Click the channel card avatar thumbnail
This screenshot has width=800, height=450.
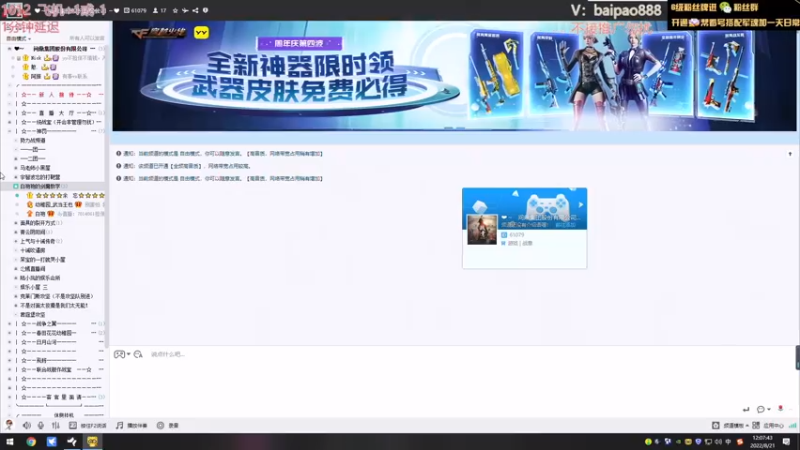pyautogui.click(x=482, y=229)
